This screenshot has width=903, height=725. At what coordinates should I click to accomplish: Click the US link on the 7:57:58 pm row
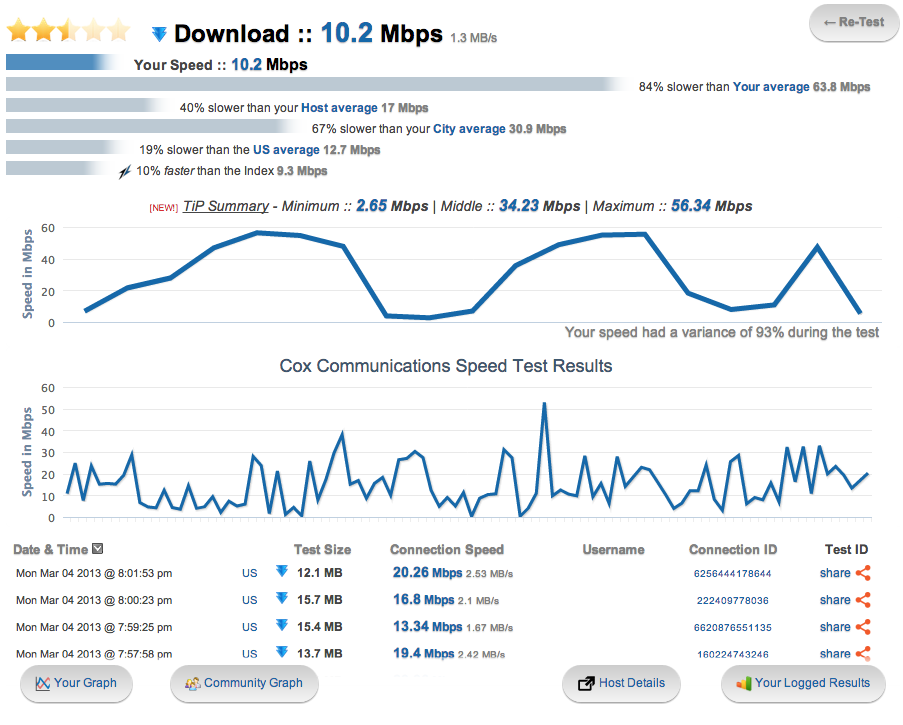click(249, 654)
